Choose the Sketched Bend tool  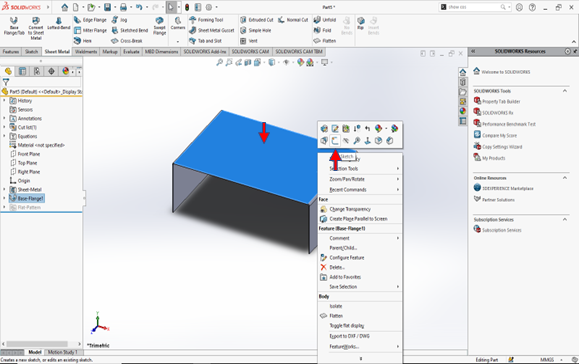[x=130, y=30]
